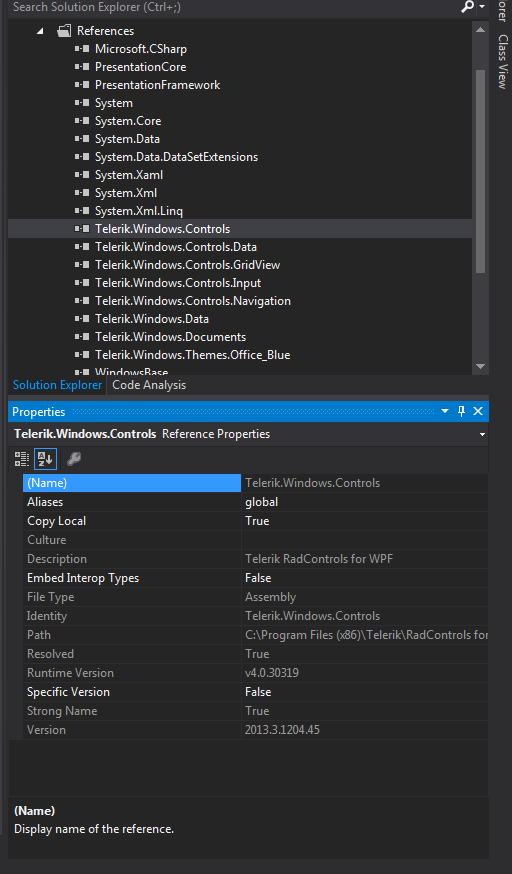Open search options dropdown arrow beside magnifier
The image size is (512, 874).
(x=481, y=7)
